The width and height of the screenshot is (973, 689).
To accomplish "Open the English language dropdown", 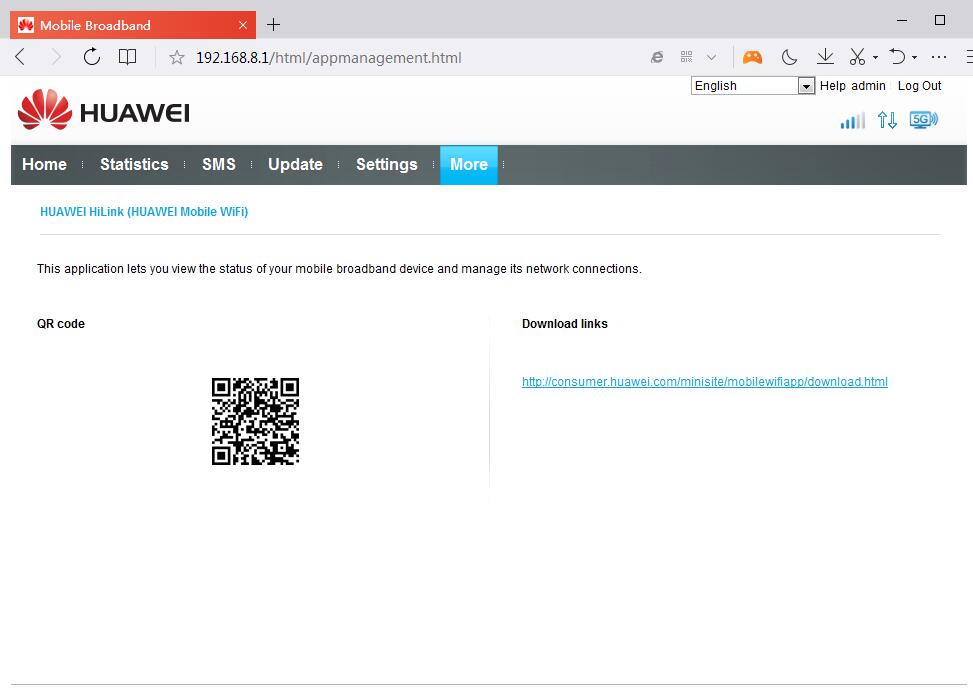I will point(753,86).
